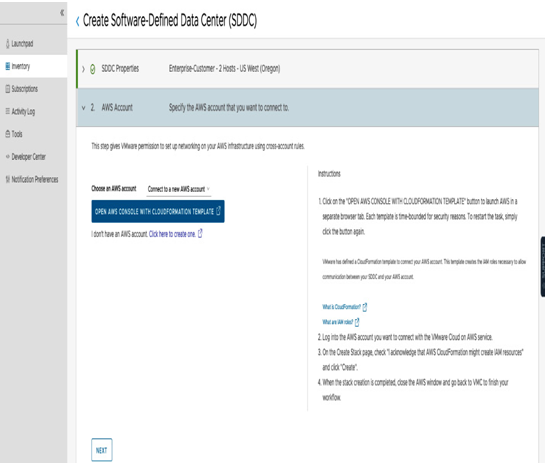Open 'What is CloudFormation?' link
Image resolution: width=546 pixels, height=465 pixels.
point(342,307)
